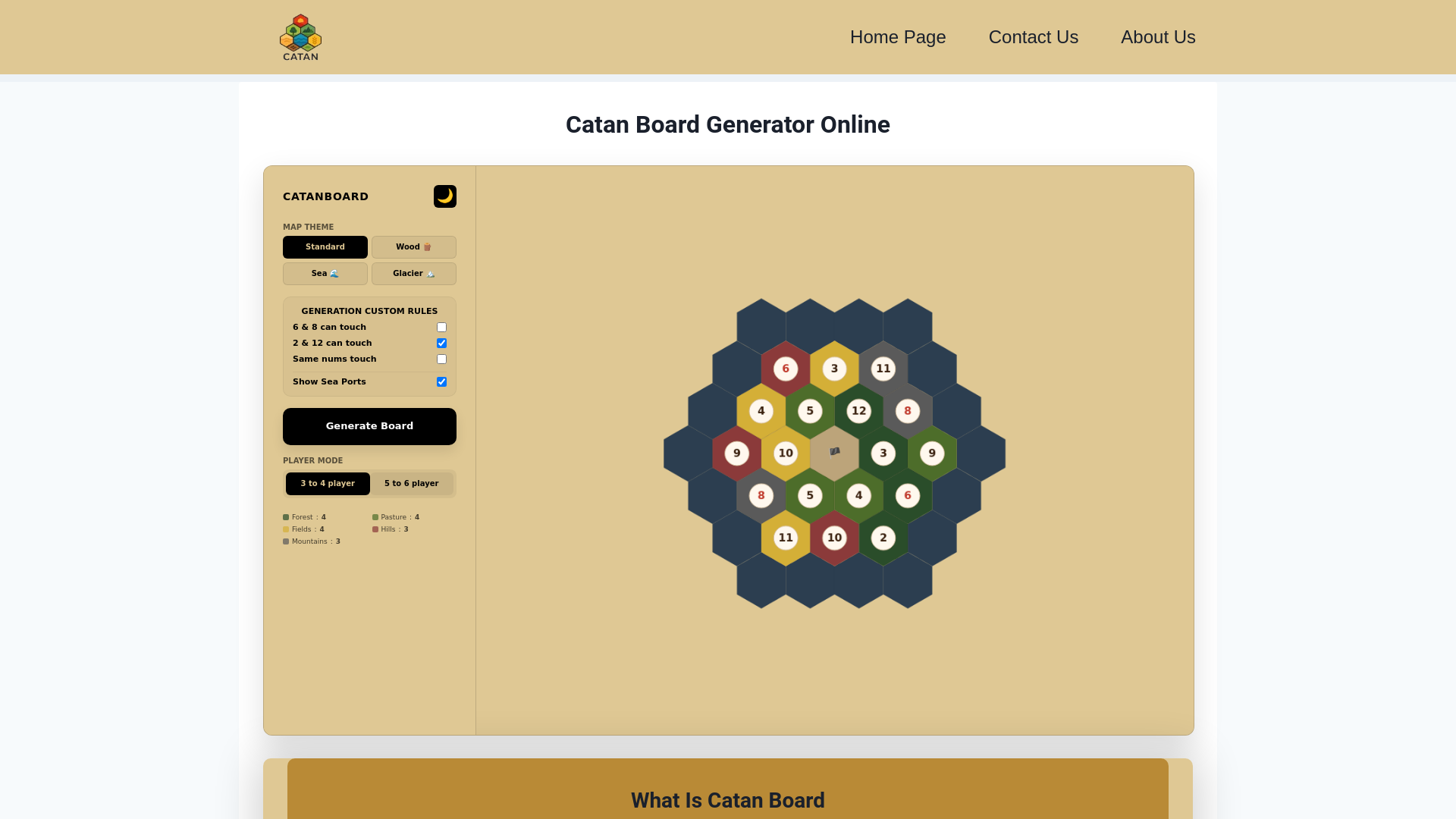Switch to 5 to 6 player mode
The image size is (1456, 819).
pyautogui.click(x=412, y=484)
